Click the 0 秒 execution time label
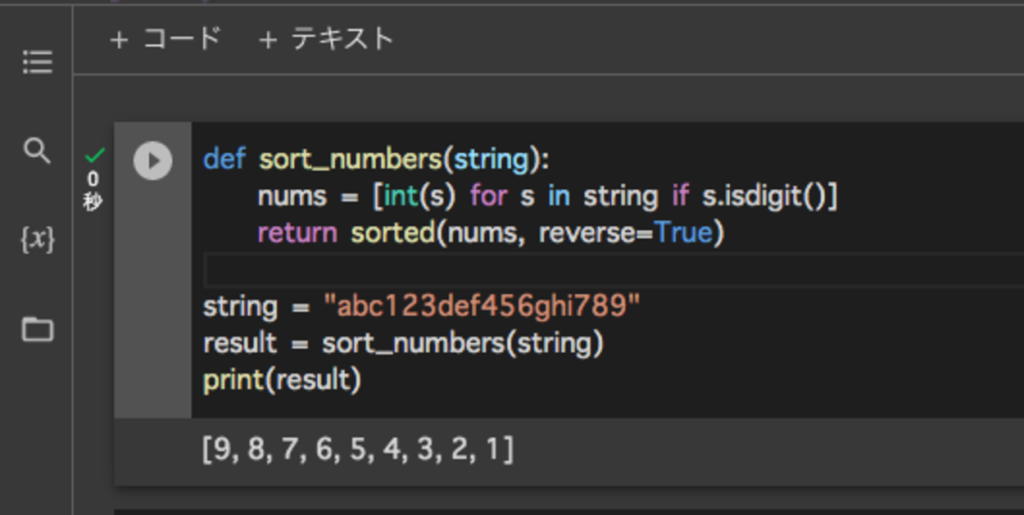 [x=93, y=190]
